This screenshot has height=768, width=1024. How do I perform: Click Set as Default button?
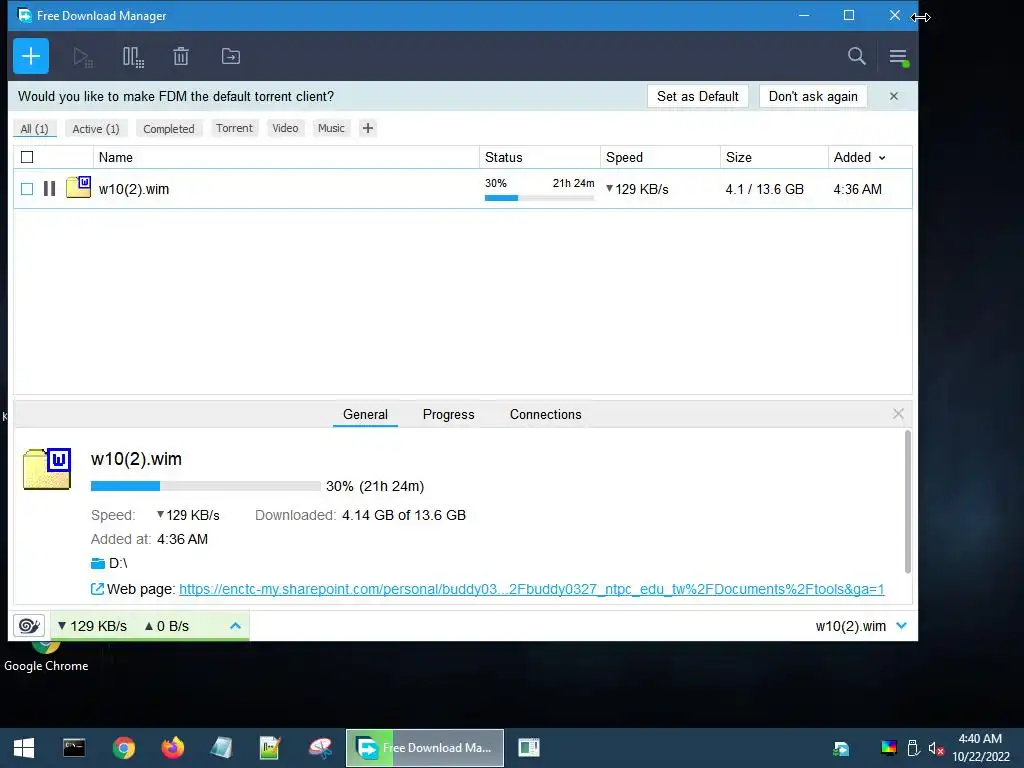tap(697, 96)
